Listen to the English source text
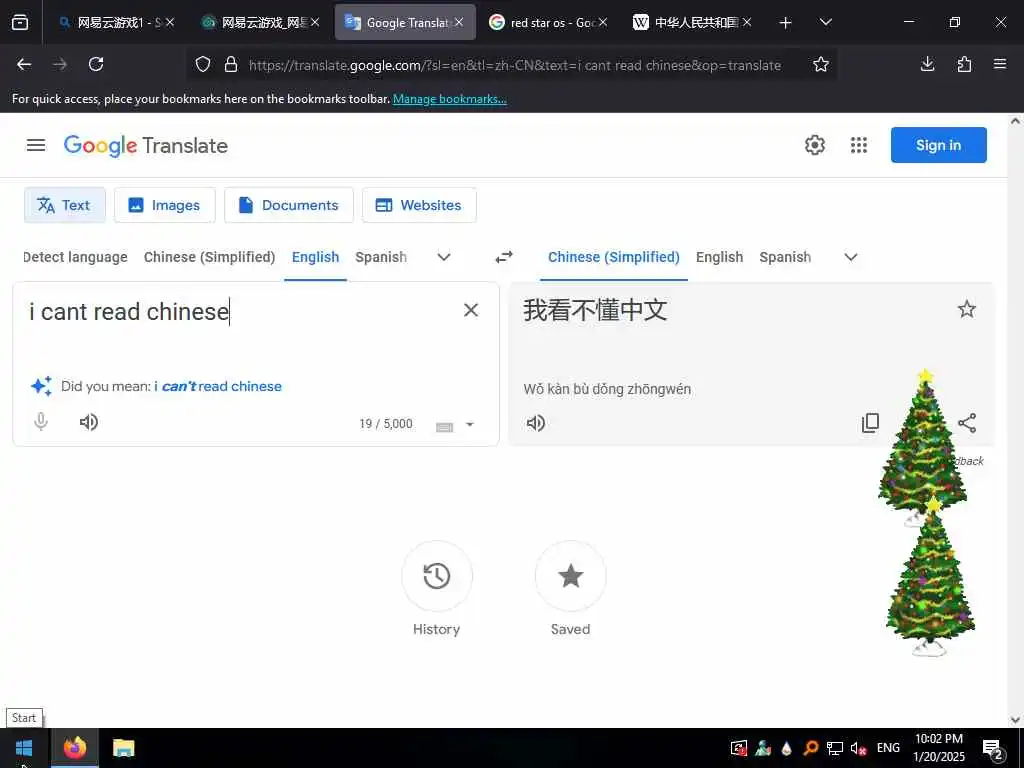This screenshot has width=1024, height=768. point(88,422)
